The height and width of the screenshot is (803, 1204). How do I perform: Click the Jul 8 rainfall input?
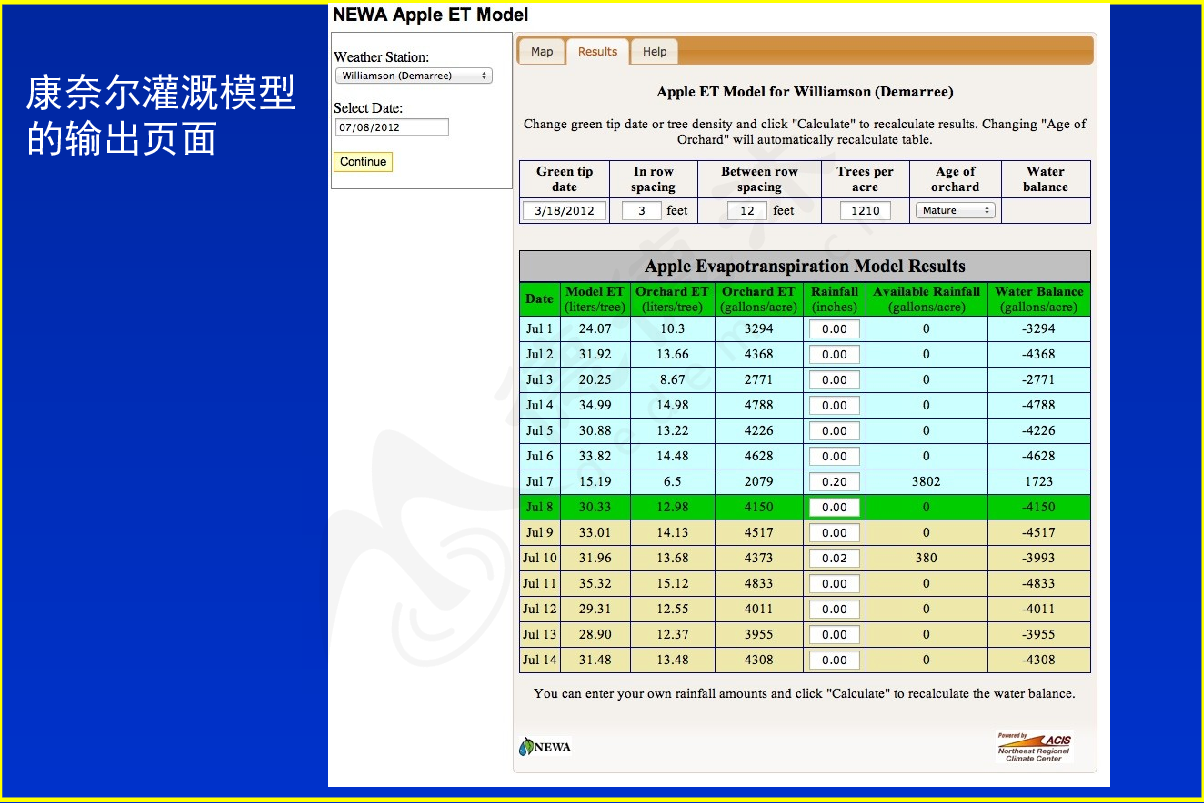(x=834, y=507)
